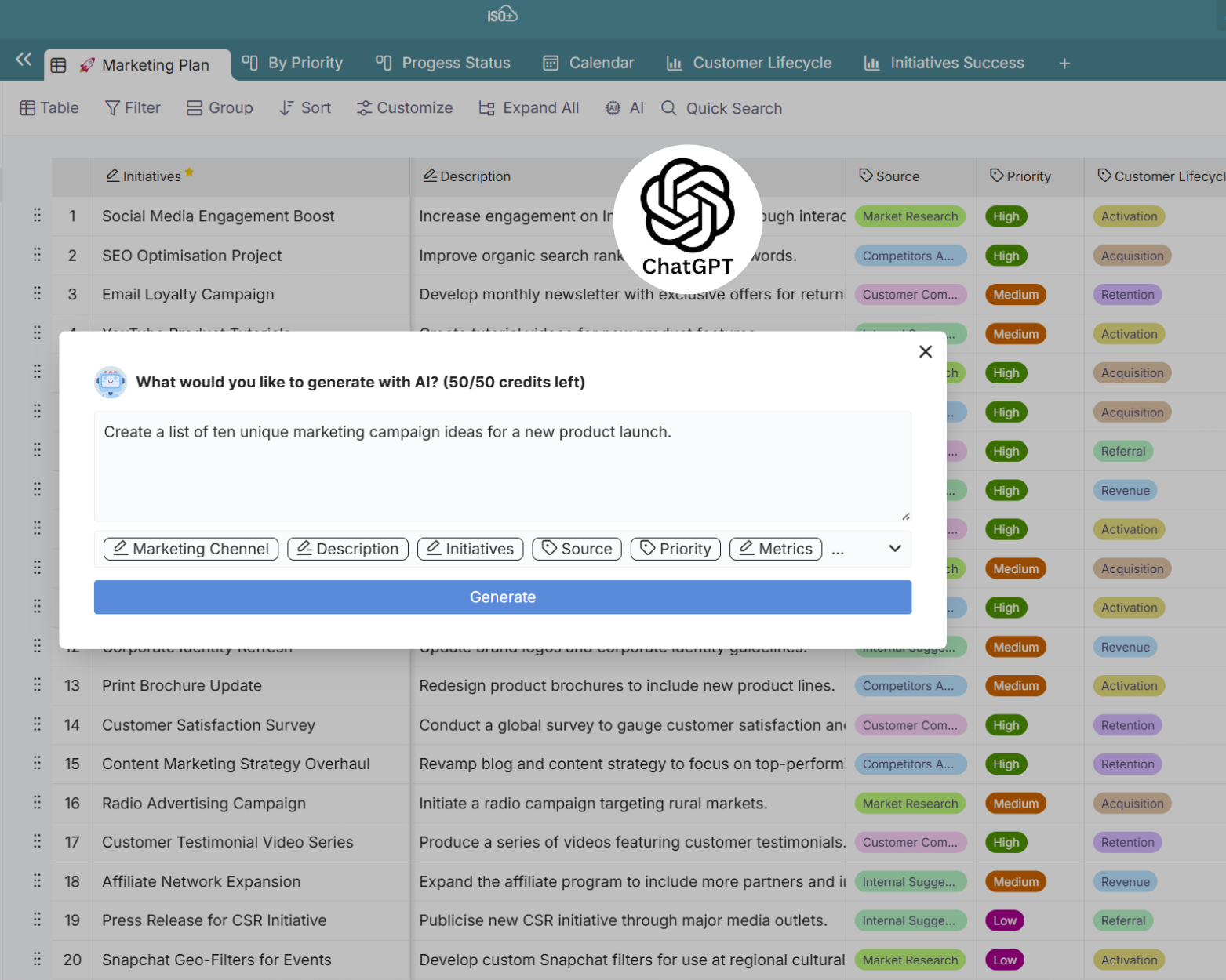This screenshot has height=980, width=1226.
Task: Click the Quick Search field
Action: [722, 108]
